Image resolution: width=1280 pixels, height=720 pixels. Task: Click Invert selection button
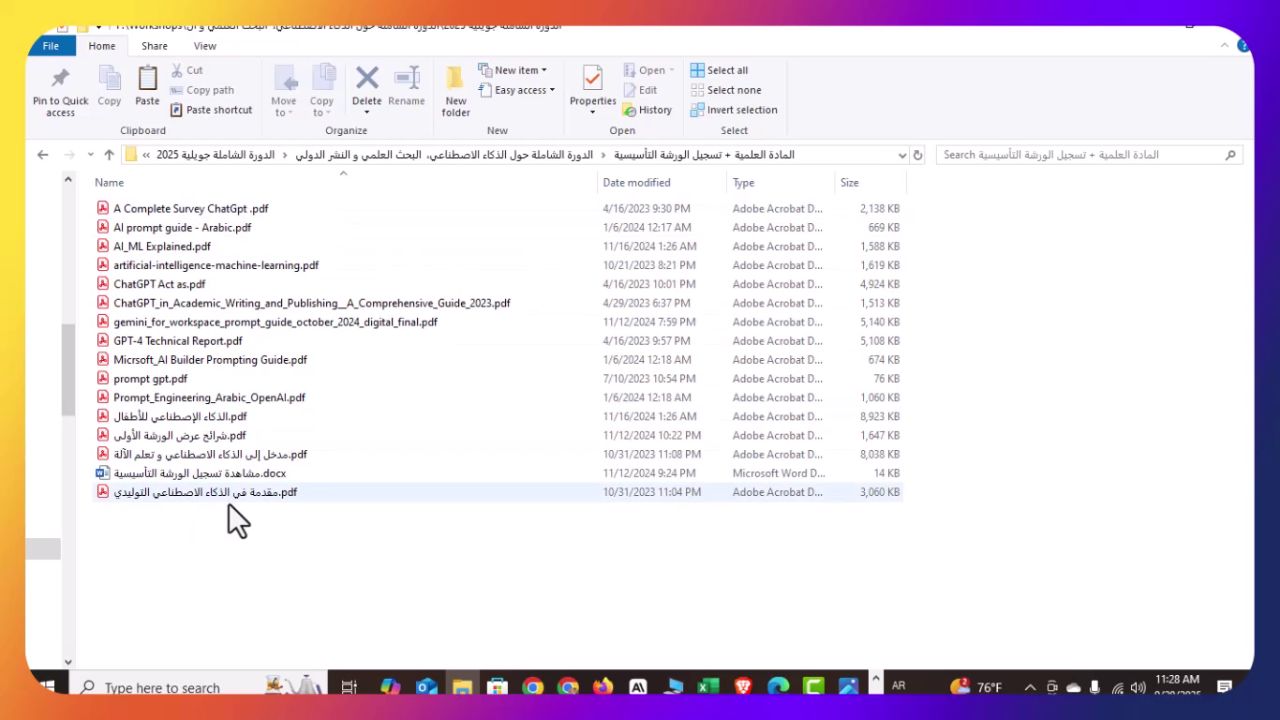tap(741, 110)
